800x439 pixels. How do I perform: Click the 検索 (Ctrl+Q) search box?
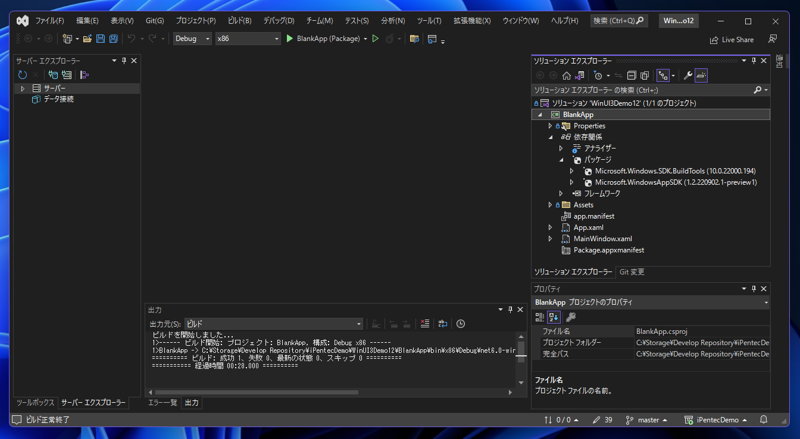619,21
